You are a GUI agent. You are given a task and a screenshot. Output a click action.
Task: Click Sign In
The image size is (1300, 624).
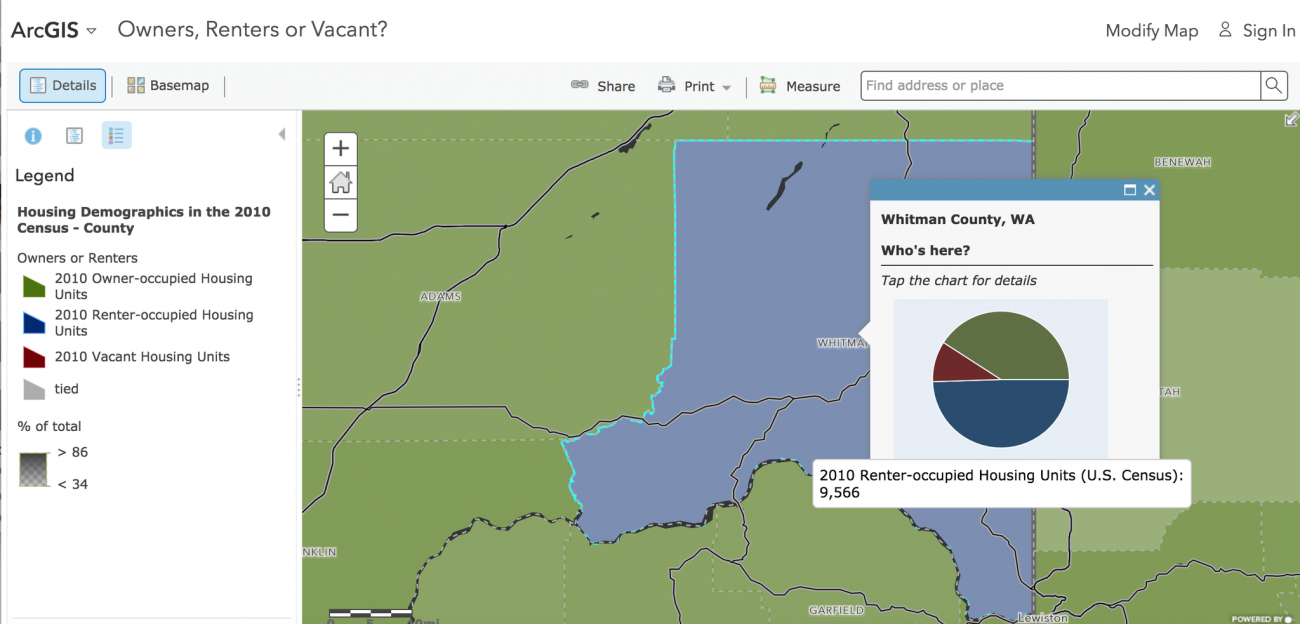(1268, 31)
